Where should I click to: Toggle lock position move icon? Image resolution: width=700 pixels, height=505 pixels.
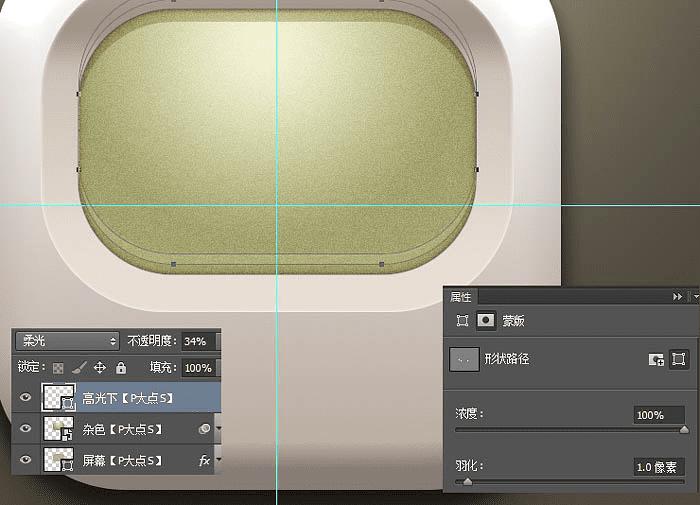(x=100, y=368)
